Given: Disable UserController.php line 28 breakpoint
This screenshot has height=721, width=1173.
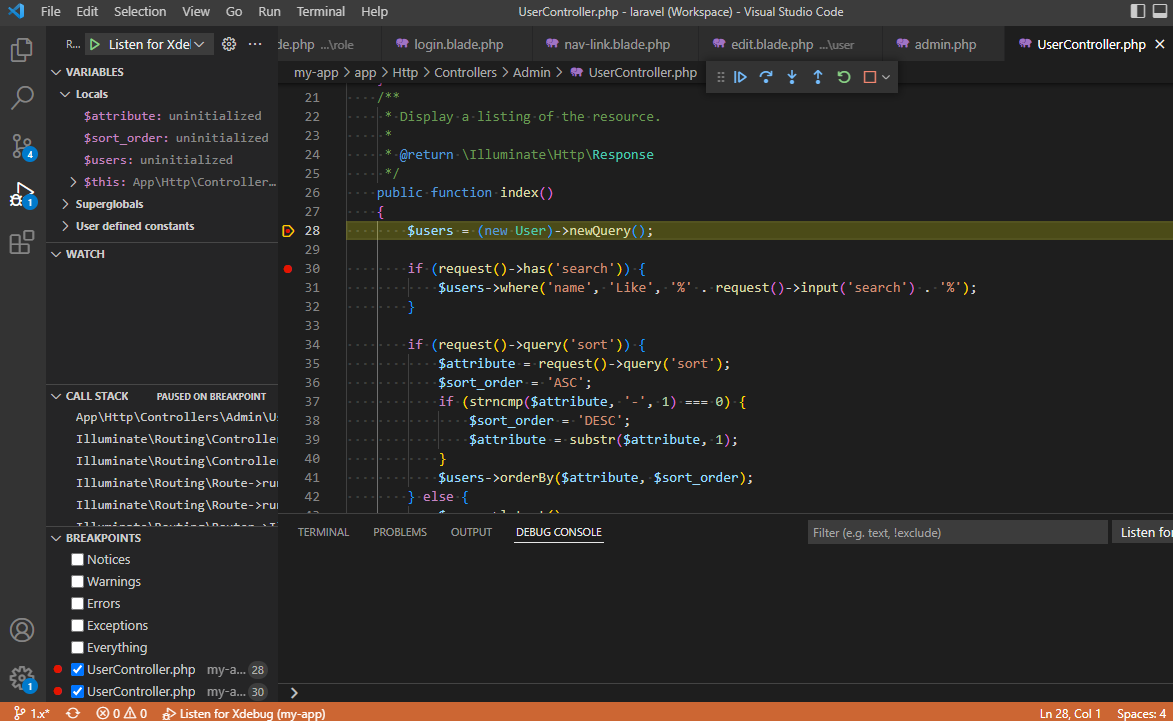Looking at the screenshot, I should pos(77,669).
